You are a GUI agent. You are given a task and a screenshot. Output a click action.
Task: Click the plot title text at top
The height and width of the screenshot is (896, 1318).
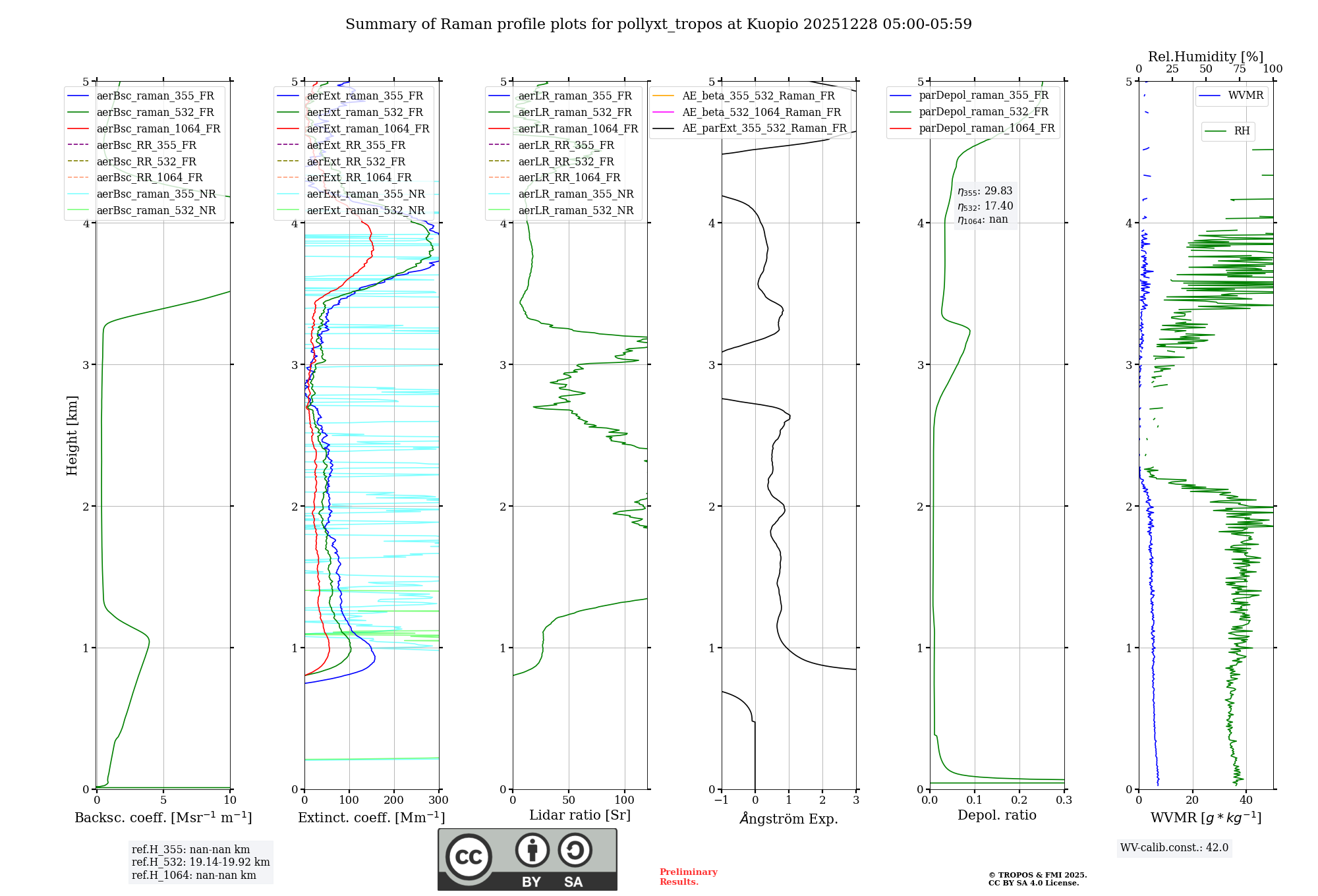(658, 24)
